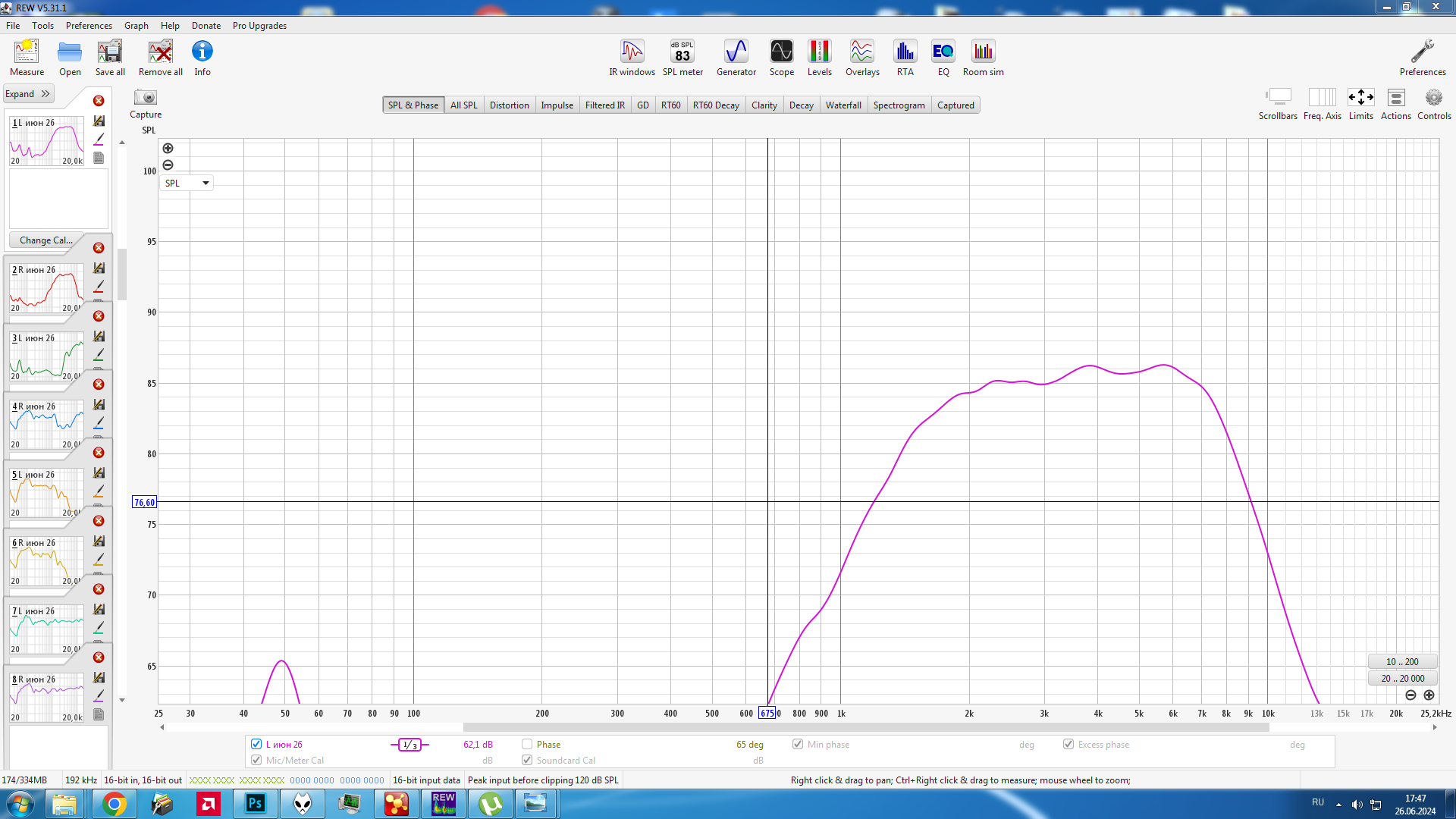
Task: Uncheck the L июн 26 trace checkbox
Action: [x=256, y=744]
